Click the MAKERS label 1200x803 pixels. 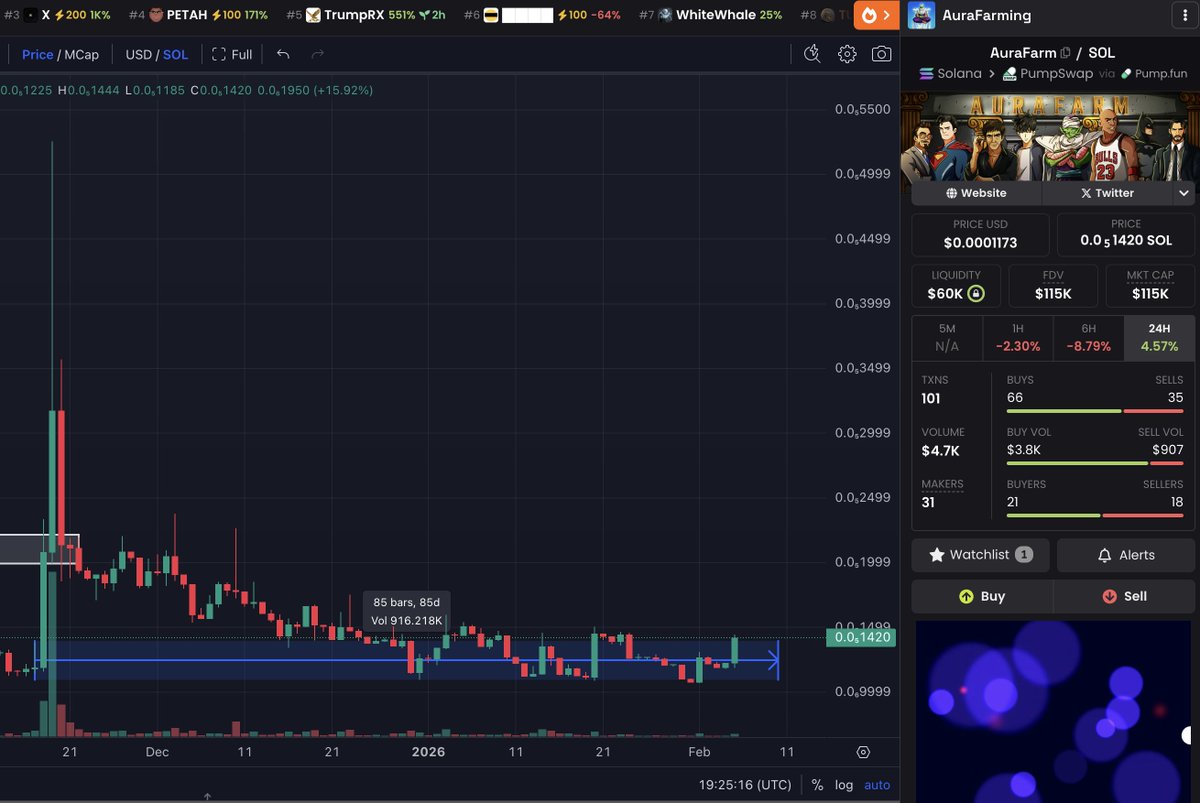point(942,484)
